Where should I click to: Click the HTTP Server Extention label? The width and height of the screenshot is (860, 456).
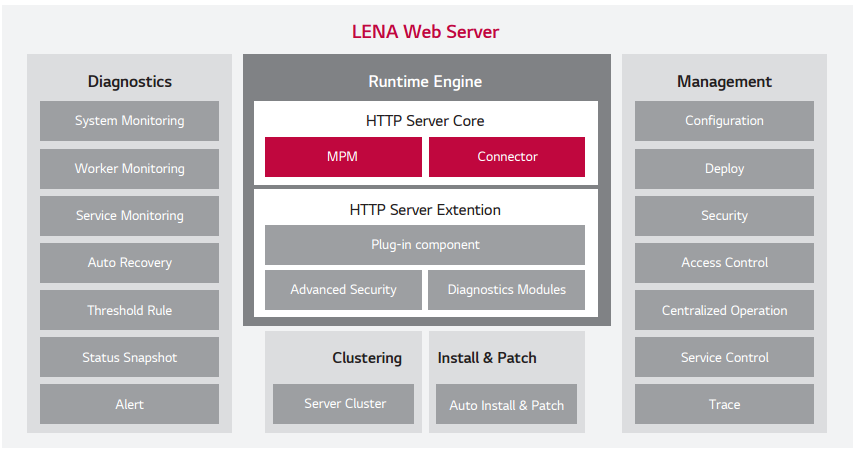point(425,210)
